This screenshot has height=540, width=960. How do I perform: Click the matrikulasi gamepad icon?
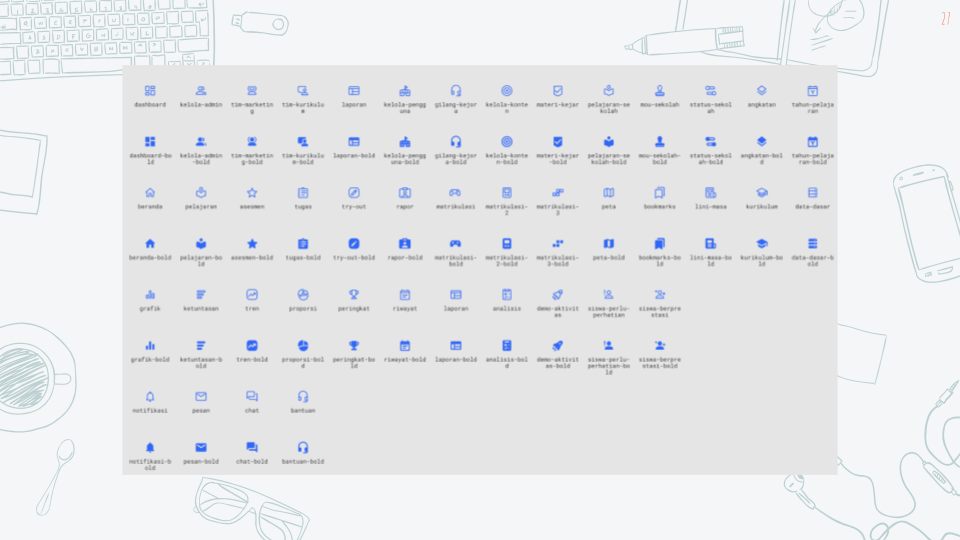point(456,193)
